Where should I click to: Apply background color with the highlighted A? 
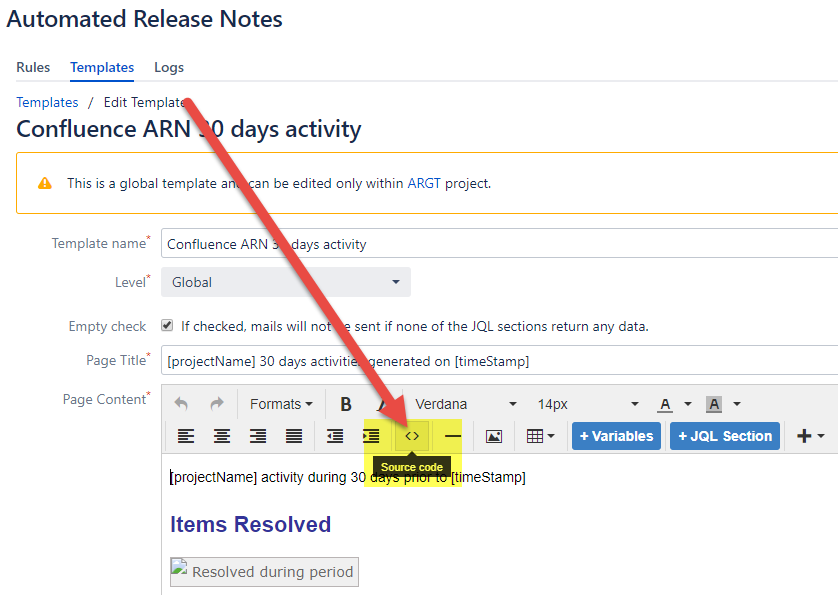(x=714, y=405)
